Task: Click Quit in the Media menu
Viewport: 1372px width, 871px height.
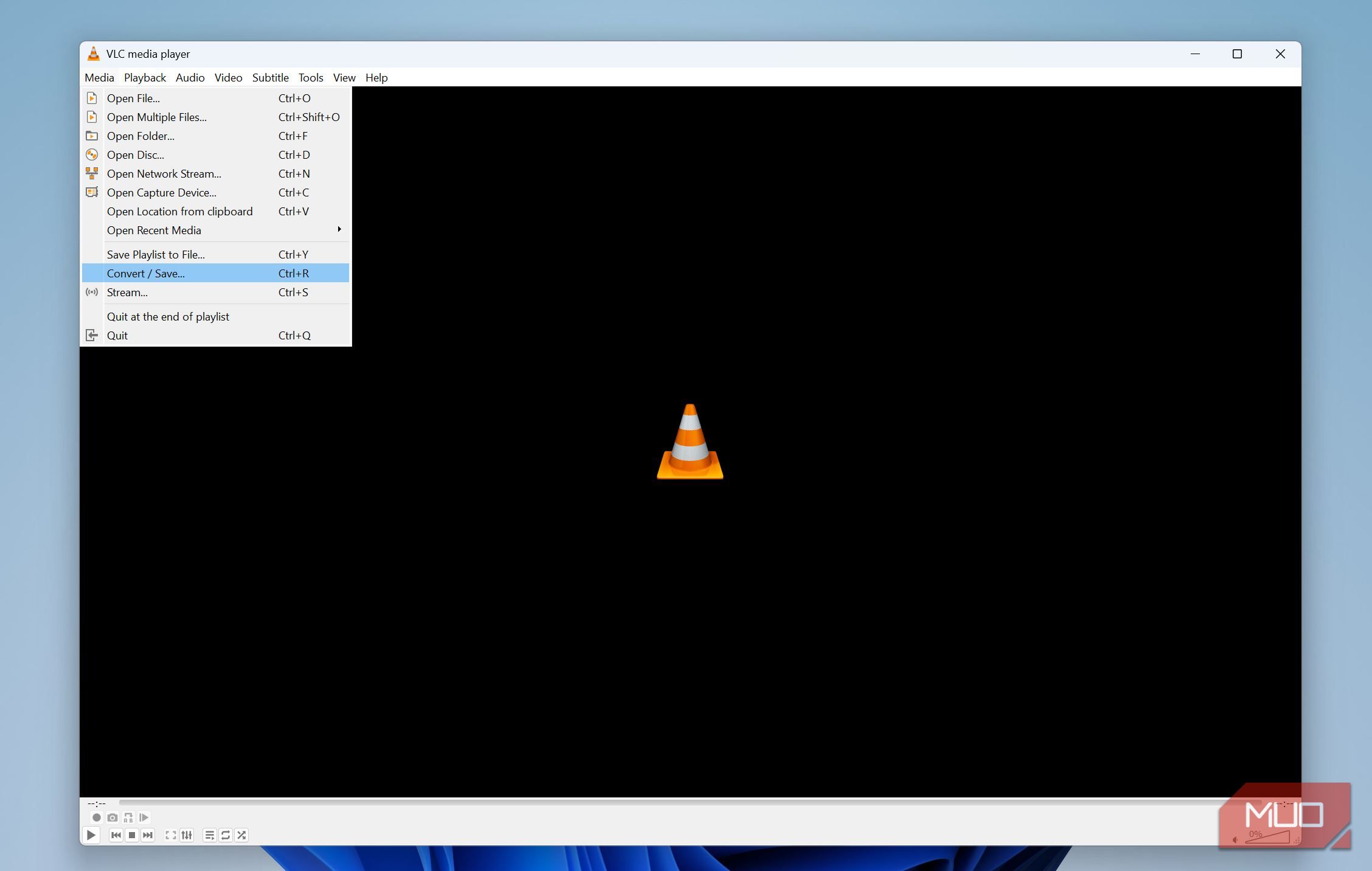Action: pos(215,335)
